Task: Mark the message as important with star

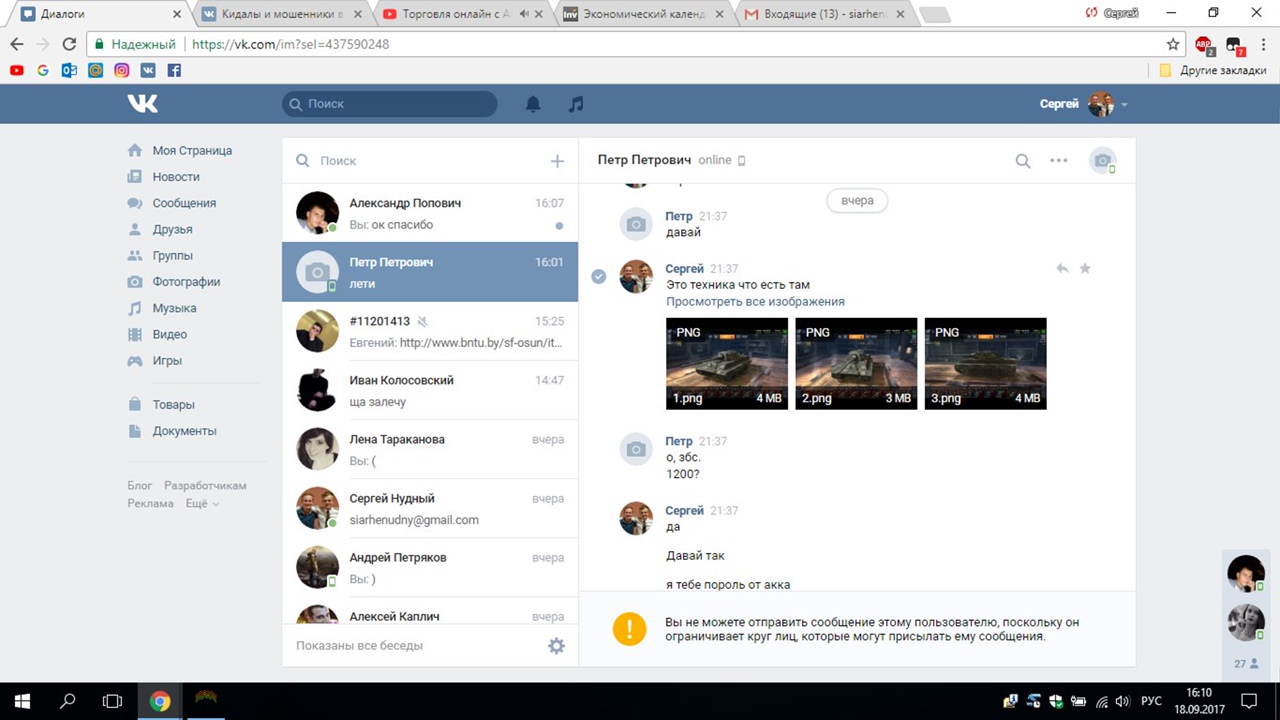Action: [x=1085, y=269]
